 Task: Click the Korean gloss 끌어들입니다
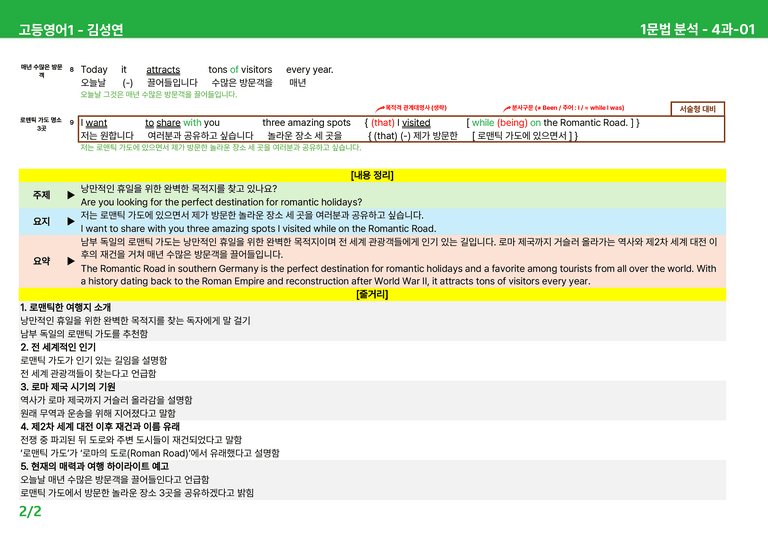[172, 82]
